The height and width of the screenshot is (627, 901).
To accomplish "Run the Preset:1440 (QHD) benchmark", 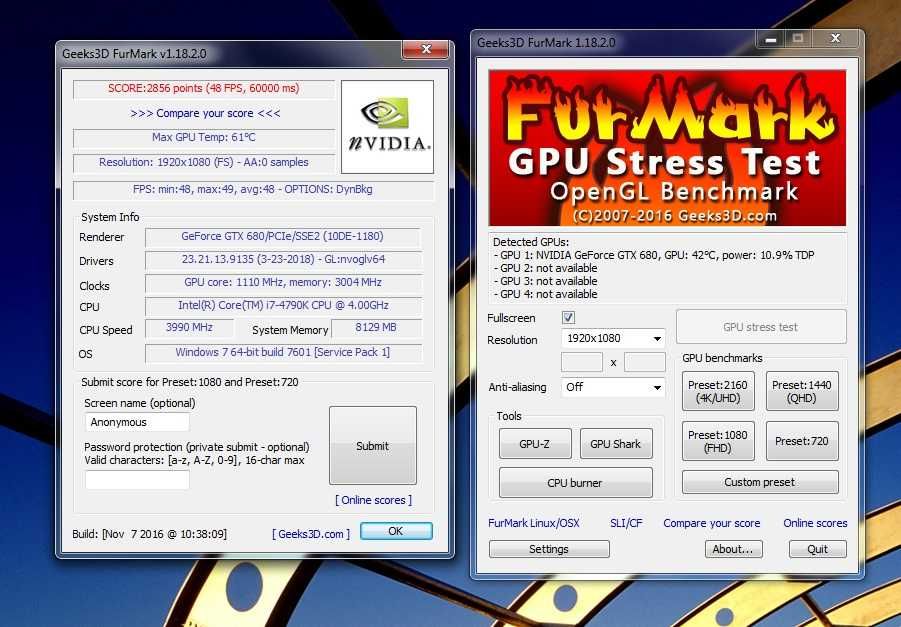I will pos(802,391).
